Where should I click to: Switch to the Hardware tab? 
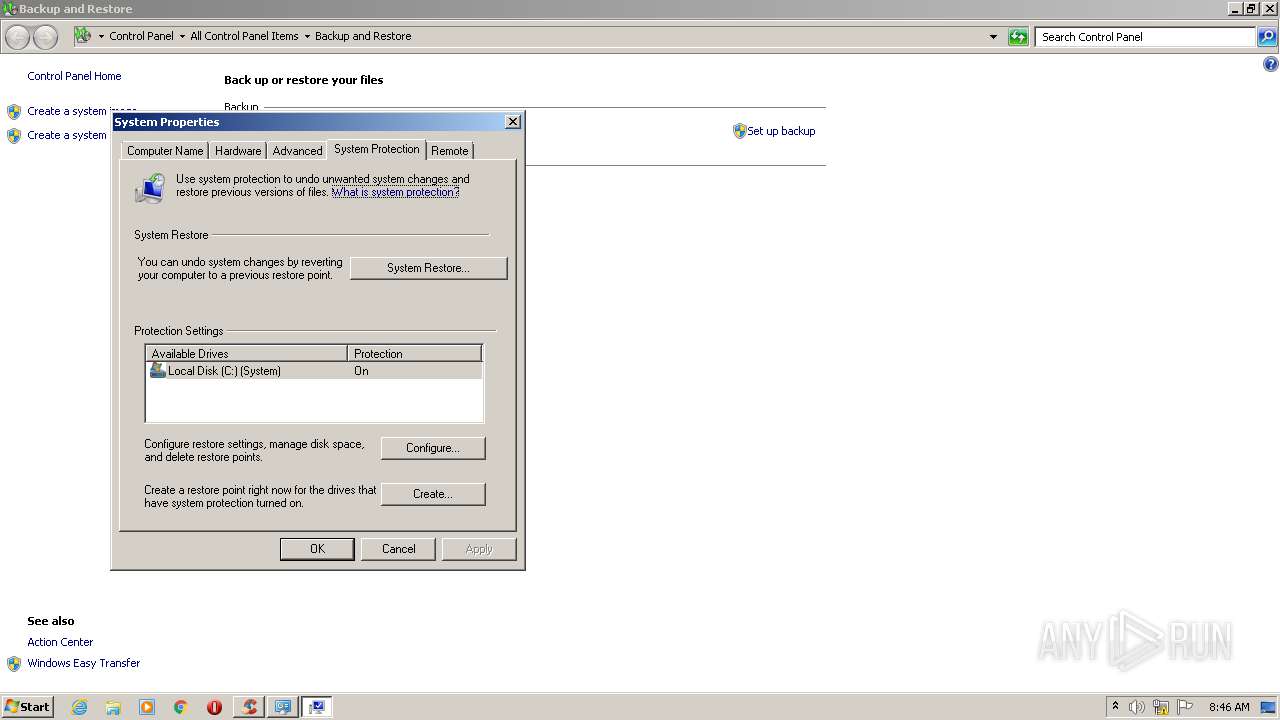238,151
